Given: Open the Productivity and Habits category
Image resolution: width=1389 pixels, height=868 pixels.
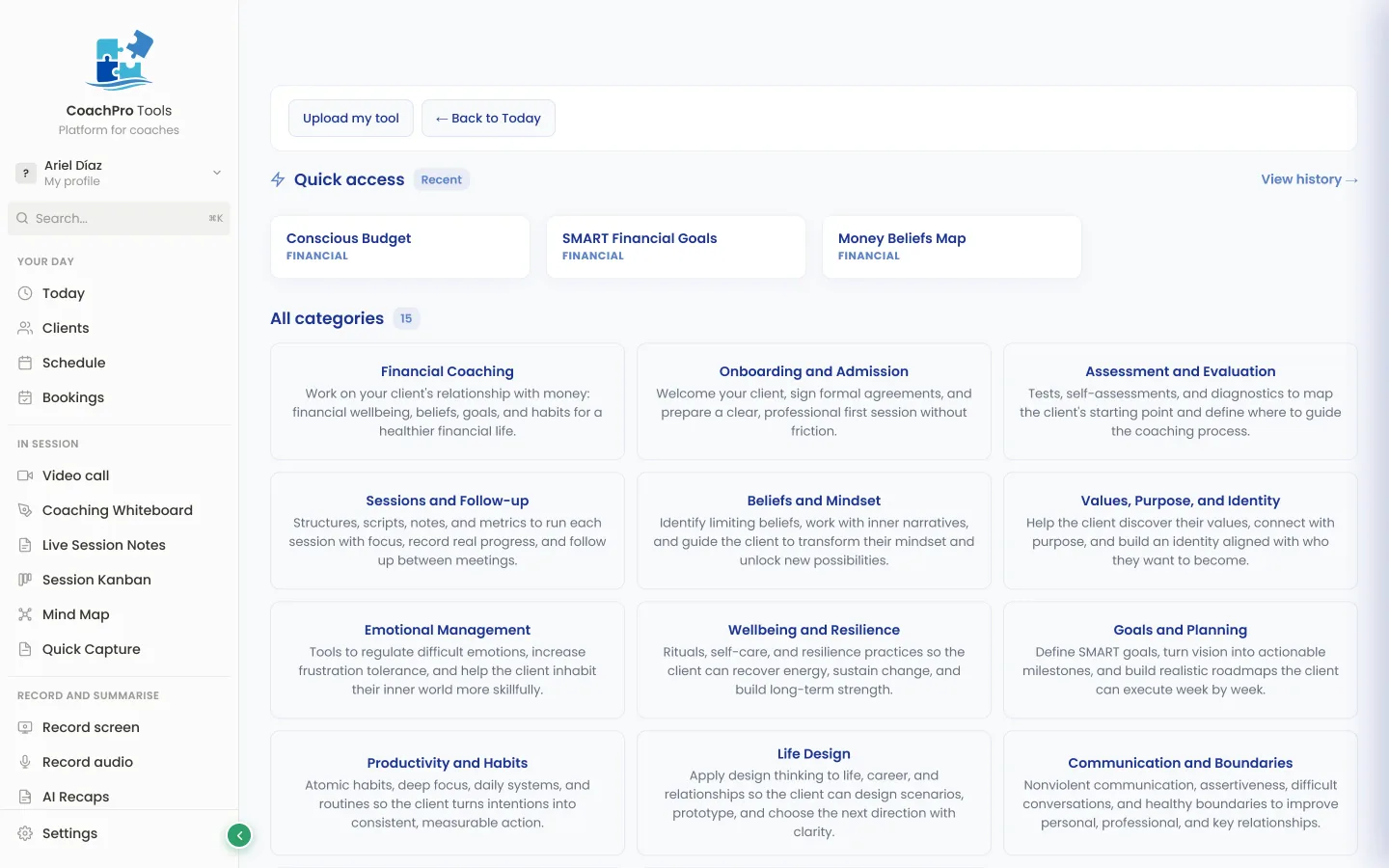Looking at the screenshot, I should point(448,793).
